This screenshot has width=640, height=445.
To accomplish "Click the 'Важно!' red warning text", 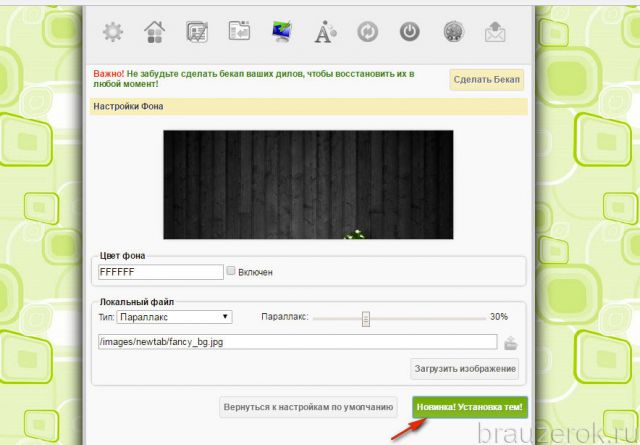I will (109, 74).
